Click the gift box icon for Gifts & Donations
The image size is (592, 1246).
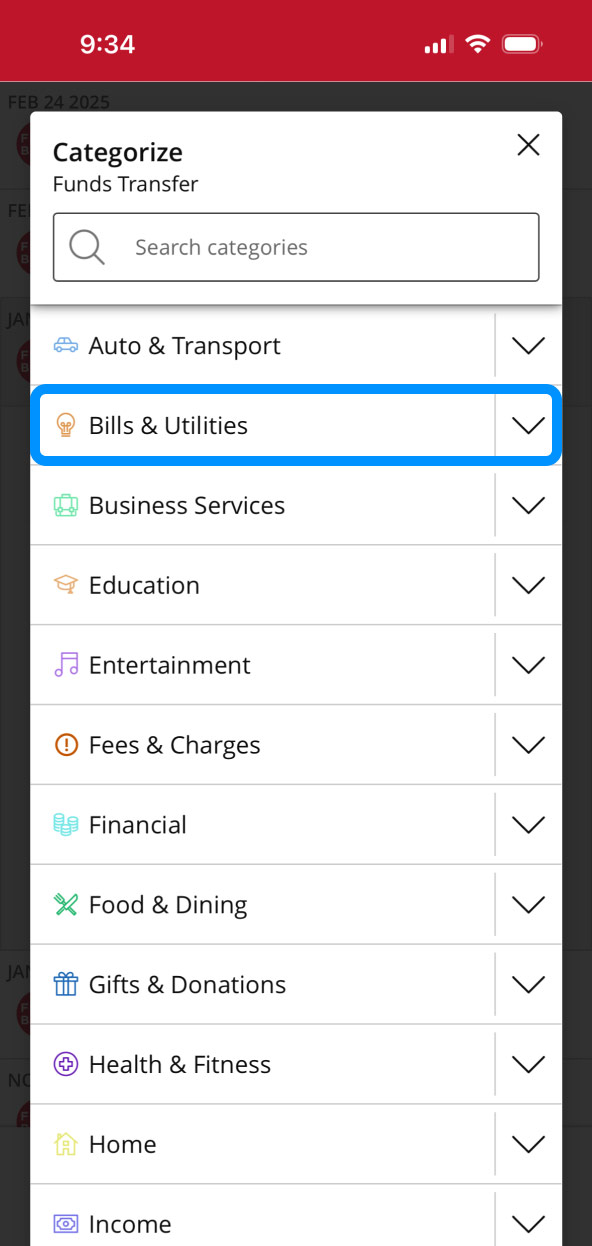click(66, 985)
